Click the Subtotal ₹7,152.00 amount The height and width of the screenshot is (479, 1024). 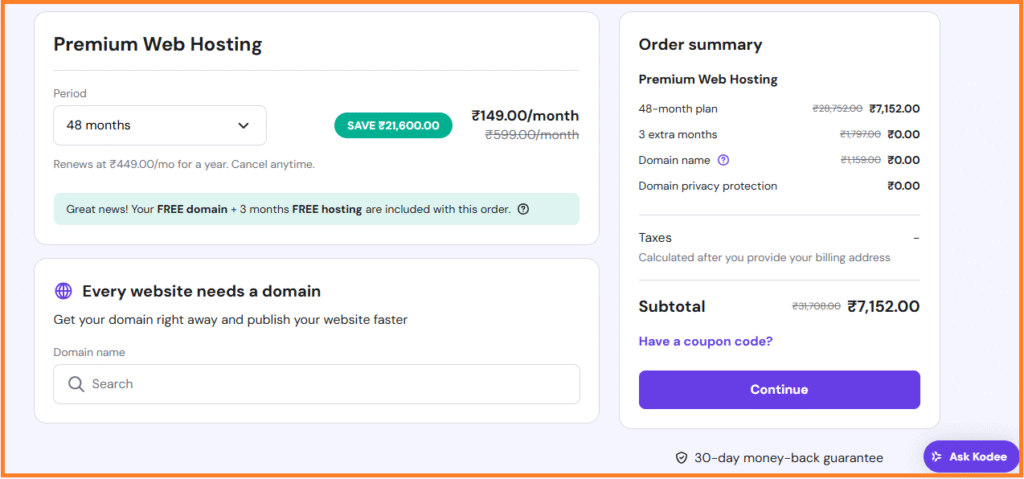[x=883, y=306]
